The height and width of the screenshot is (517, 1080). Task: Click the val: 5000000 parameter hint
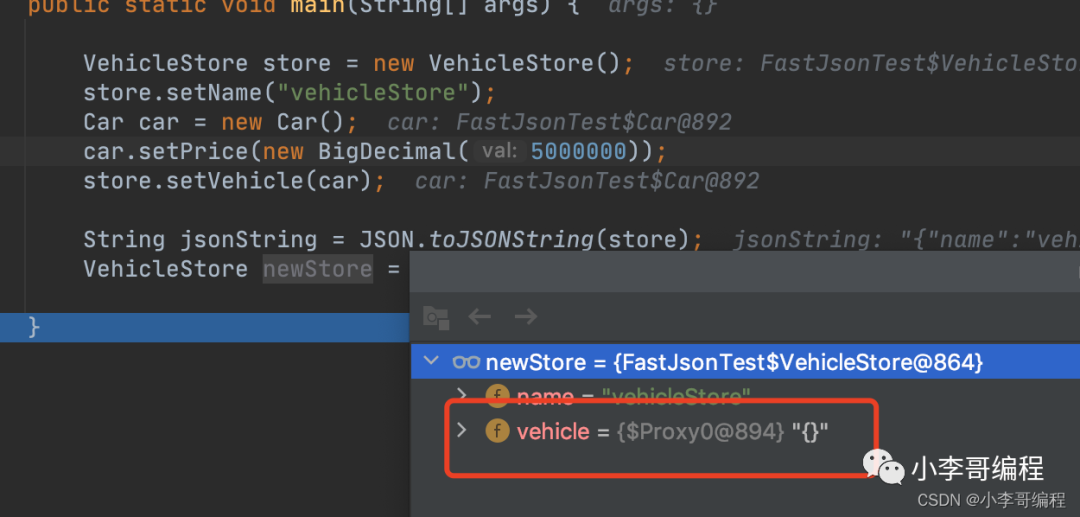(x=553, y=151)
